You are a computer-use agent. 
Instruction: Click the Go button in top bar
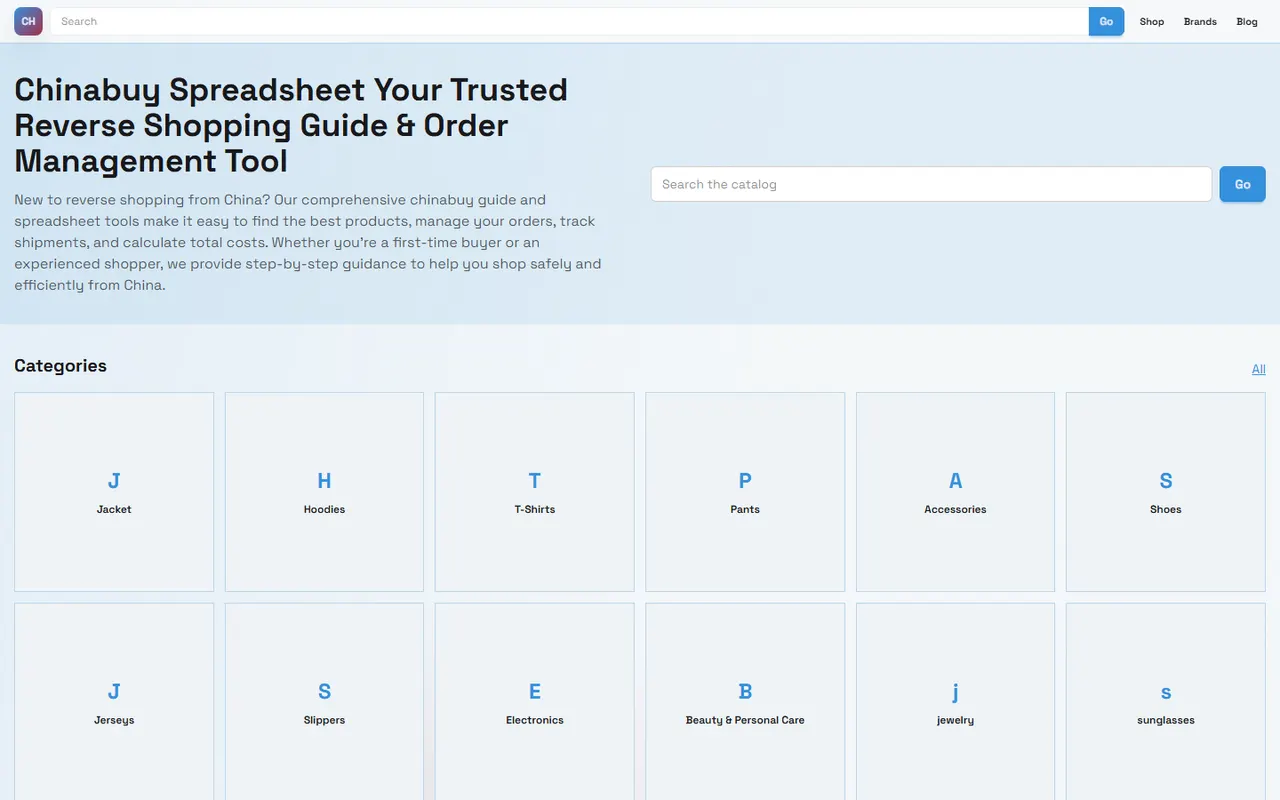click(x=1106, y=21)
